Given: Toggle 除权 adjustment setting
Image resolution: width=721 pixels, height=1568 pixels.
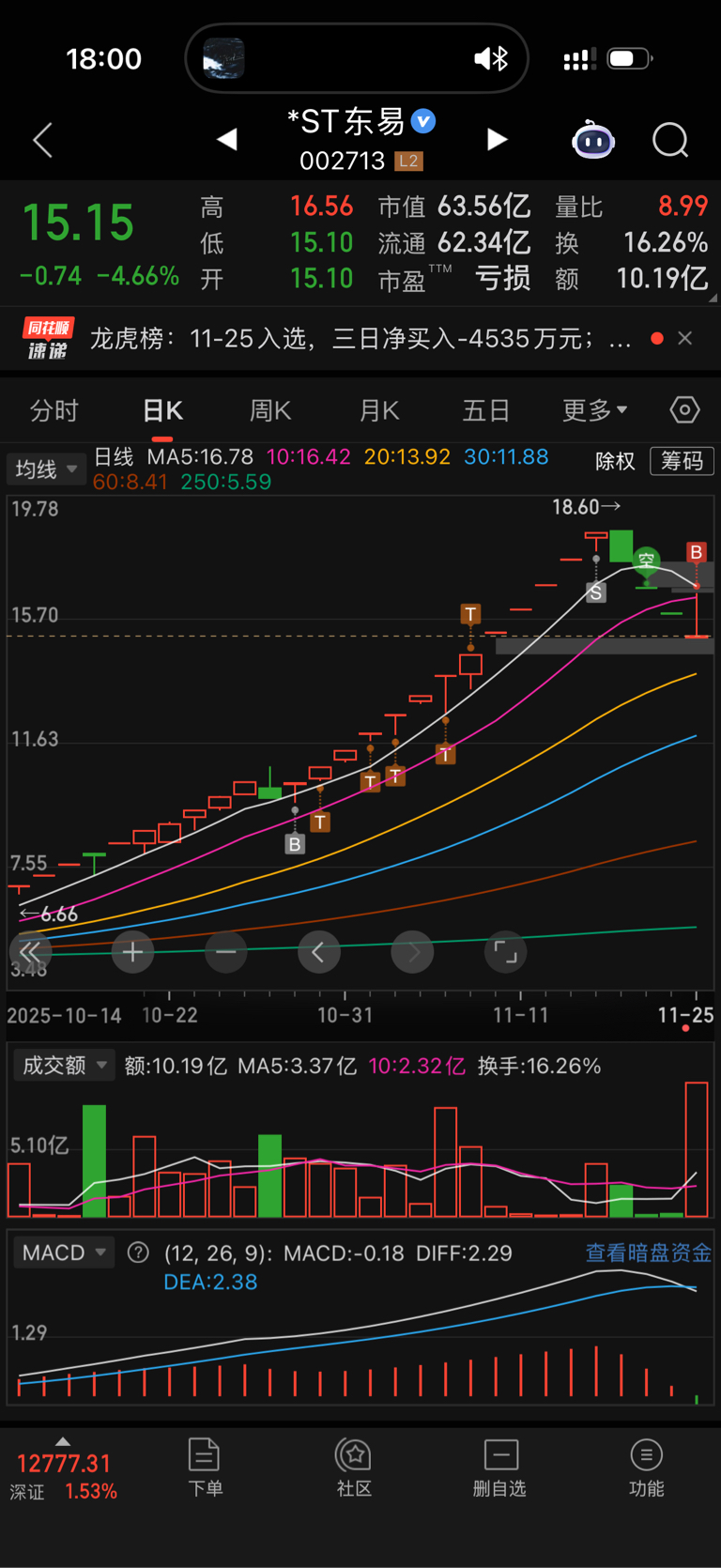Looking at the screenshot, I should coord(615,461).
